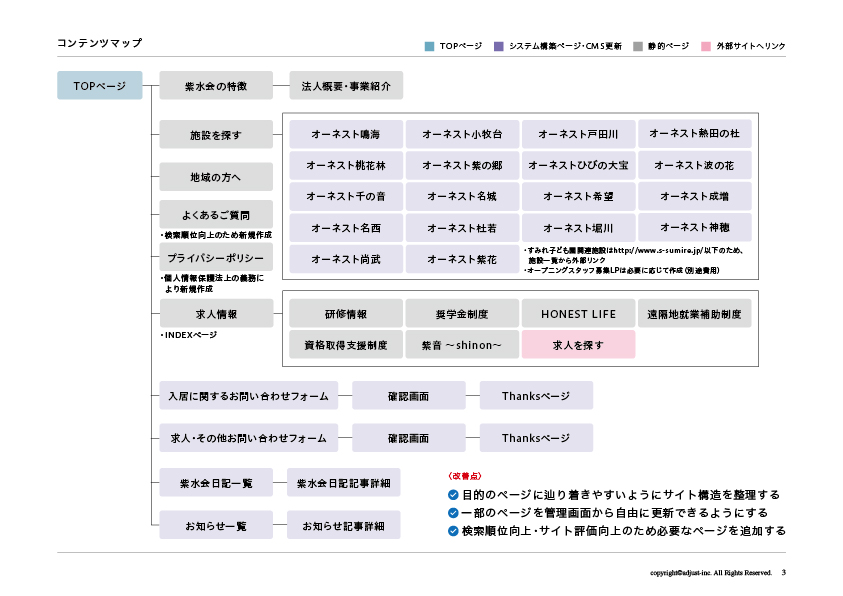
Task: Open the 法人概要・事業紹介 box
Action: [x=346, y=85]
